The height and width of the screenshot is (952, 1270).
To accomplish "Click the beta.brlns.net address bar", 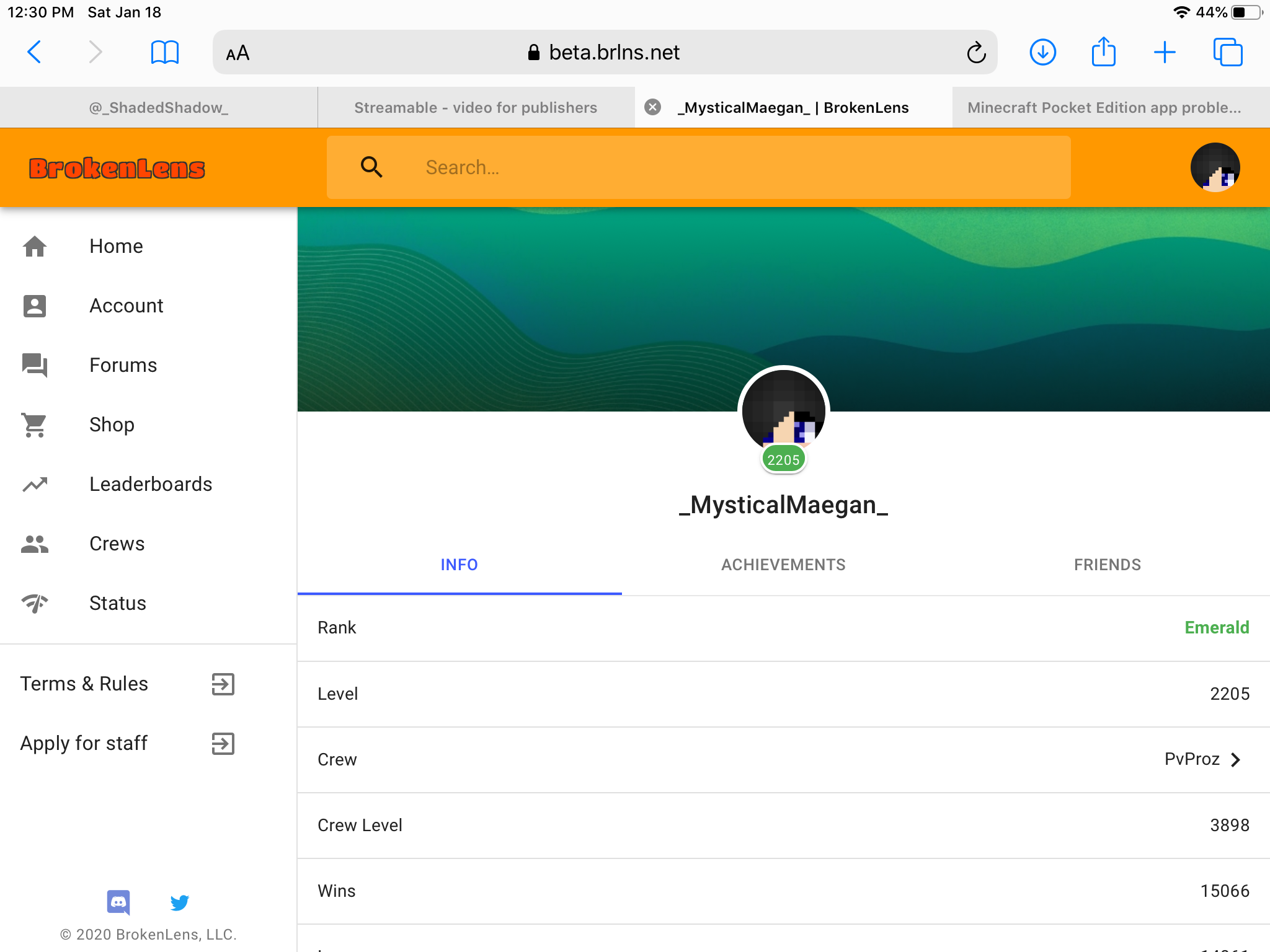I will (605, 52).
